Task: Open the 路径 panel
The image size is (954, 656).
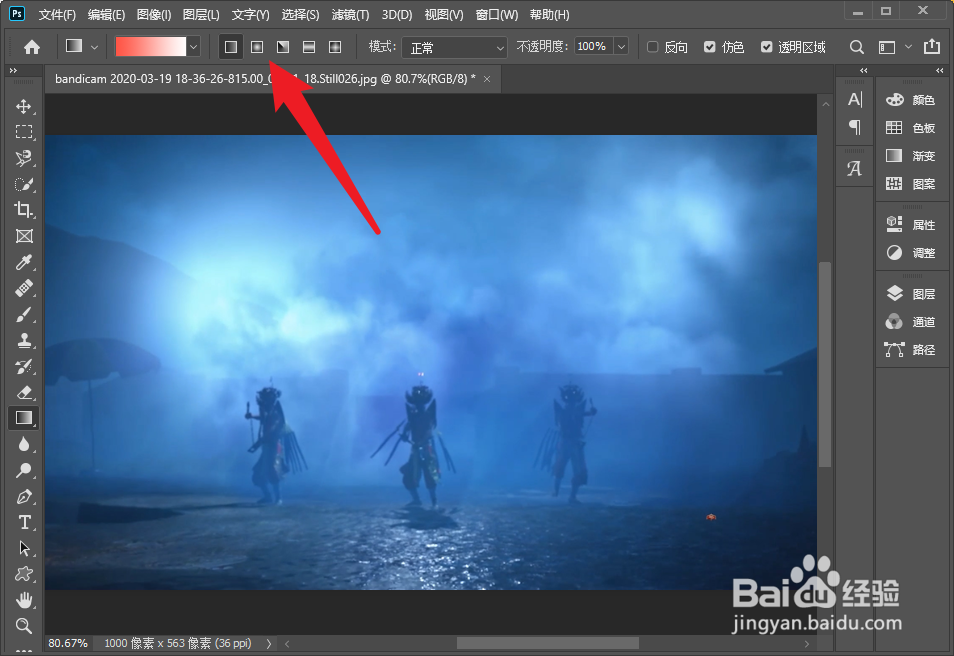Action: [911, 349]
